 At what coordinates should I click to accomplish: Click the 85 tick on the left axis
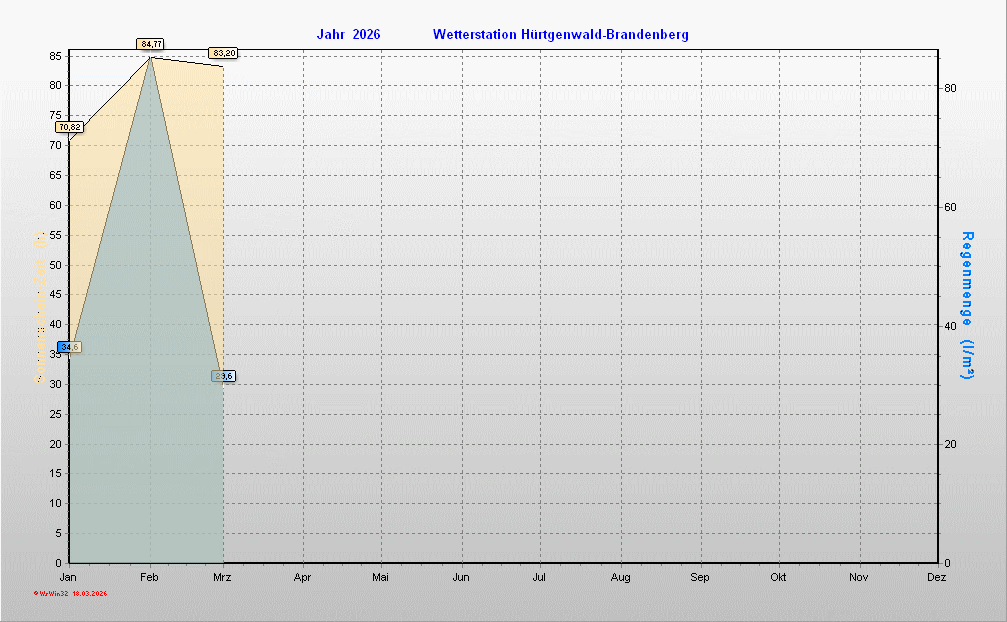click(56, 56)
